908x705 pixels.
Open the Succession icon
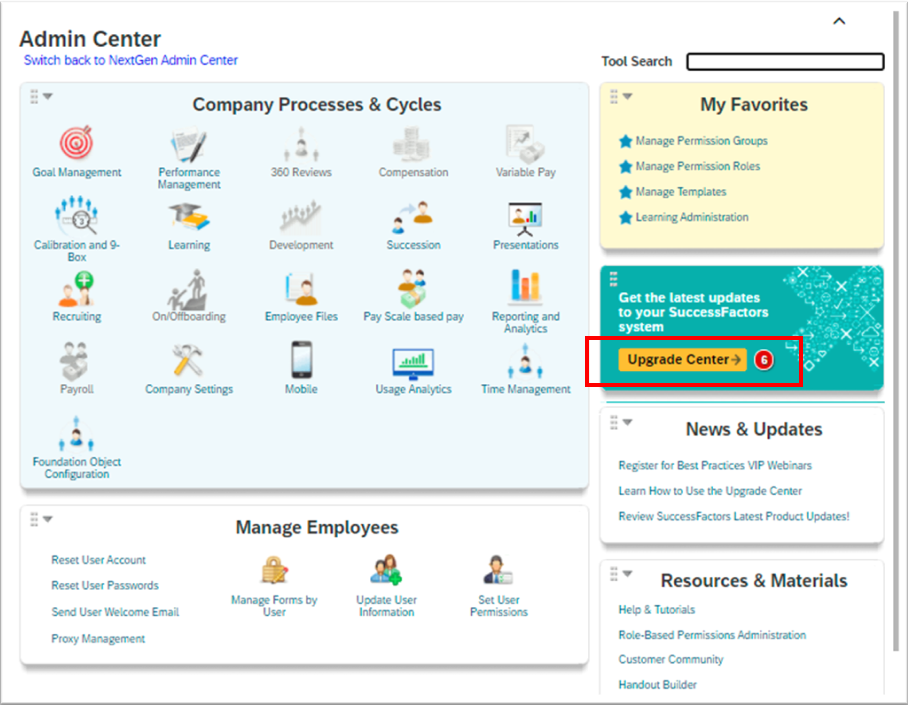412,217
